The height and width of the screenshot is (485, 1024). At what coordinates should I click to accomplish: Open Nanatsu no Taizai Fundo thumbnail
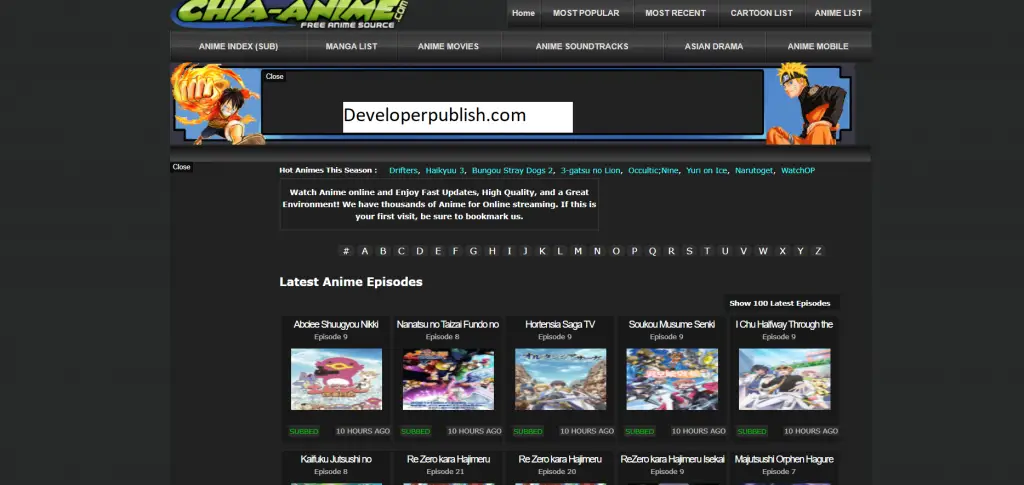pos(448,379)
